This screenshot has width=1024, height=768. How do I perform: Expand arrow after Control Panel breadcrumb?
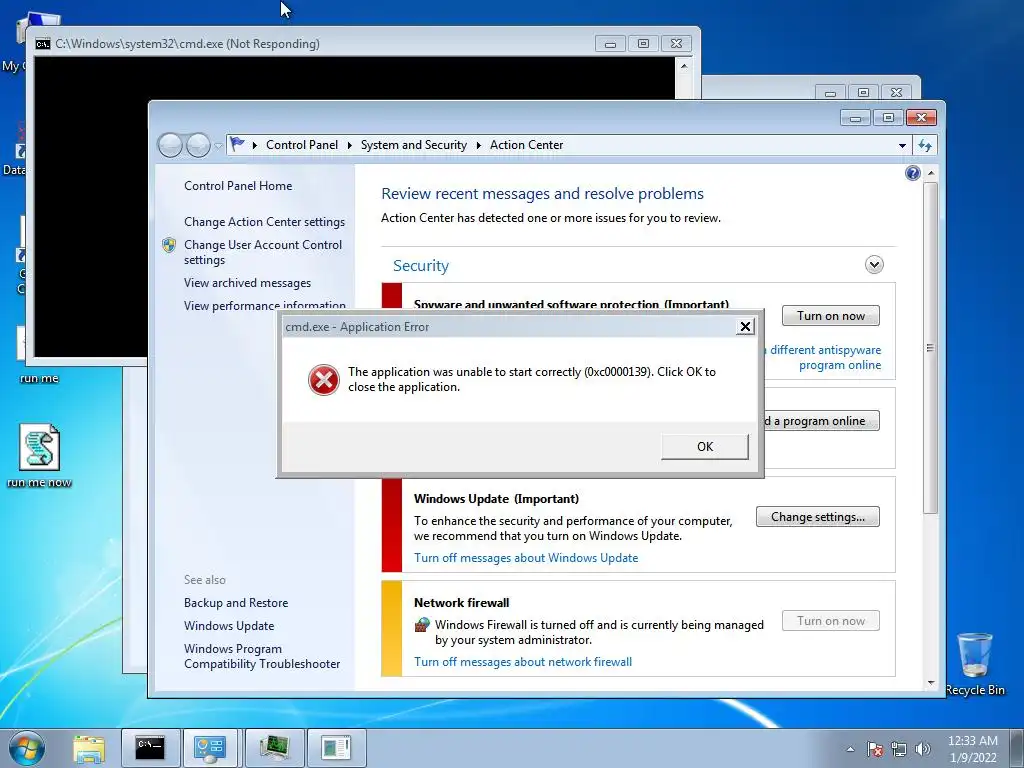pos(349,145)
